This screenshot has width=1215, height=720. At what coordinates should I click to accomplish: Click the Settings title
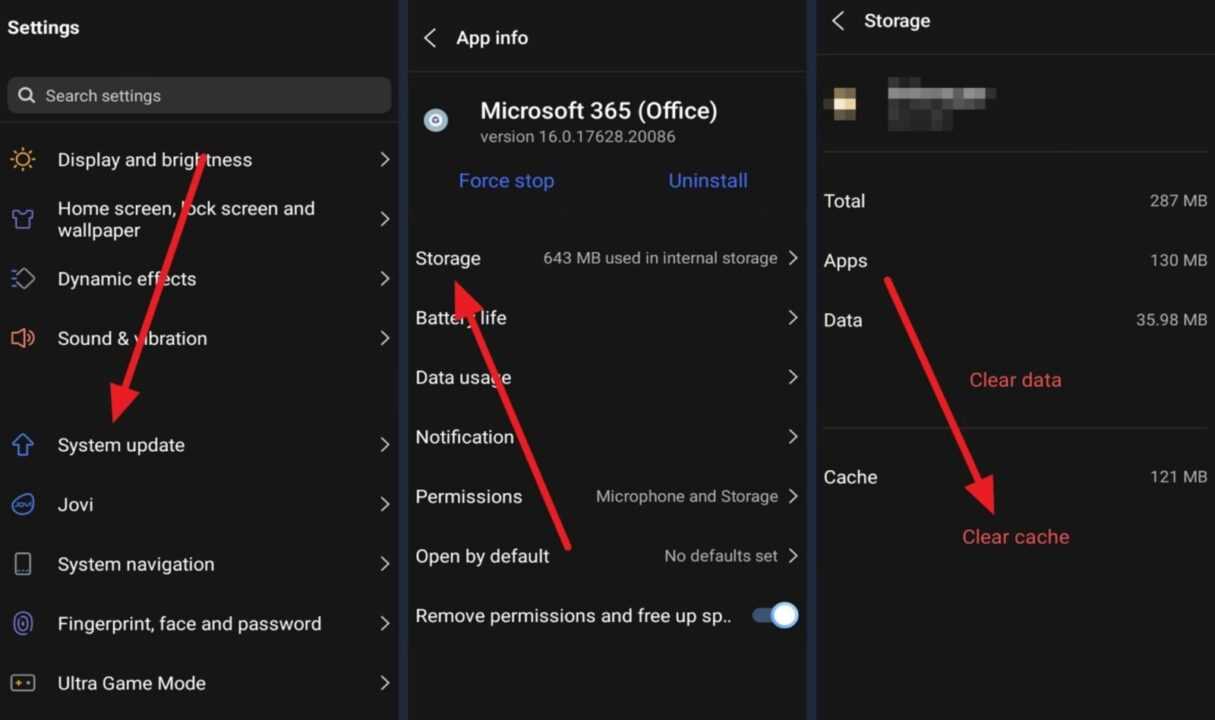point(43,28)
